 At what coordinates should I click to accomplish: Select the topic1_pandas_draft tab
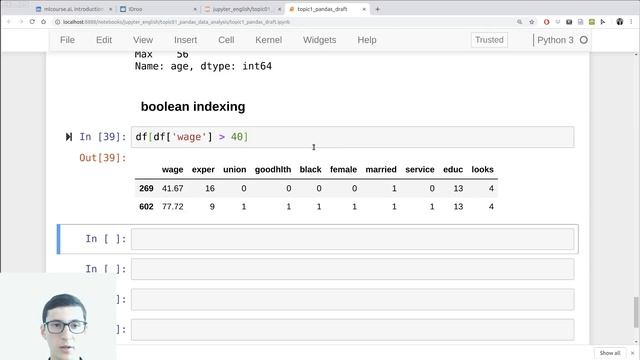click(x=322, y=9)
